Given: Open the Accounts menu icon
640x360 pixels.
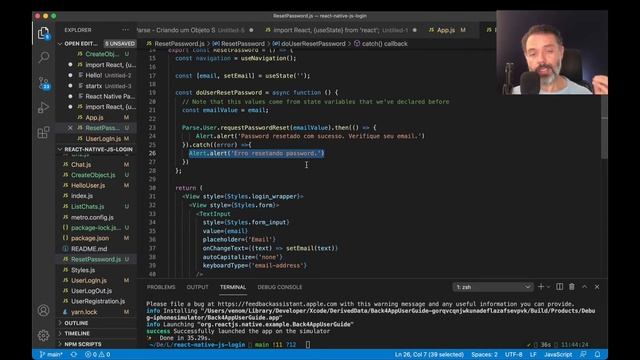Looking at the screenshot, I should [x=43, y=311].
